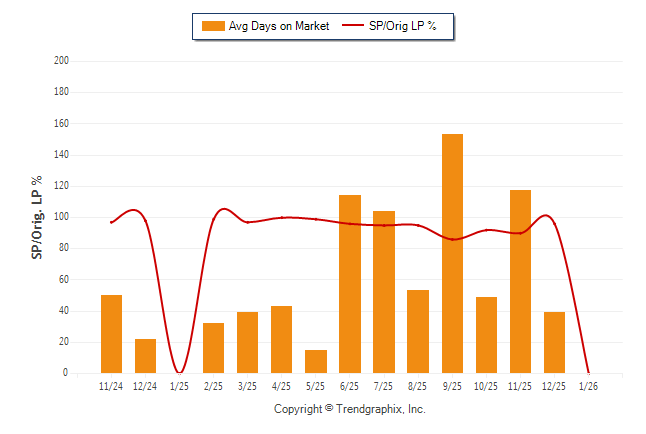Click the red line legend marker
Image resolution: width=646 pixels, height=434 pixels.
click(x=353, y=26)
